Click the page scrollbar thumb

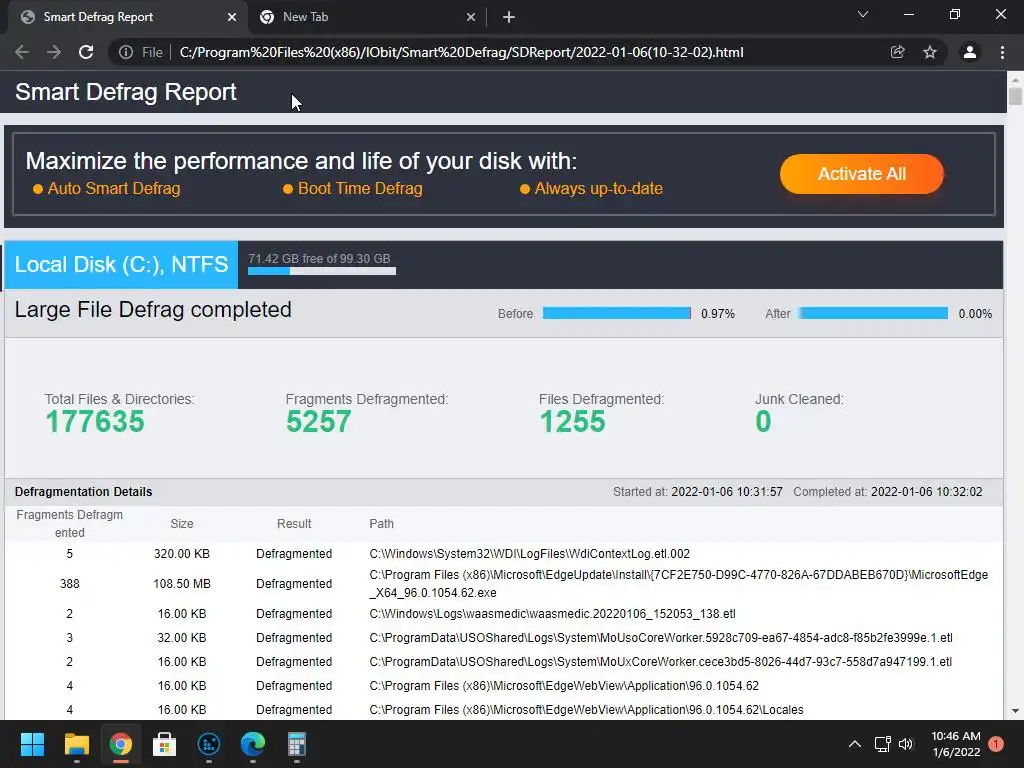click(1015, 95)
